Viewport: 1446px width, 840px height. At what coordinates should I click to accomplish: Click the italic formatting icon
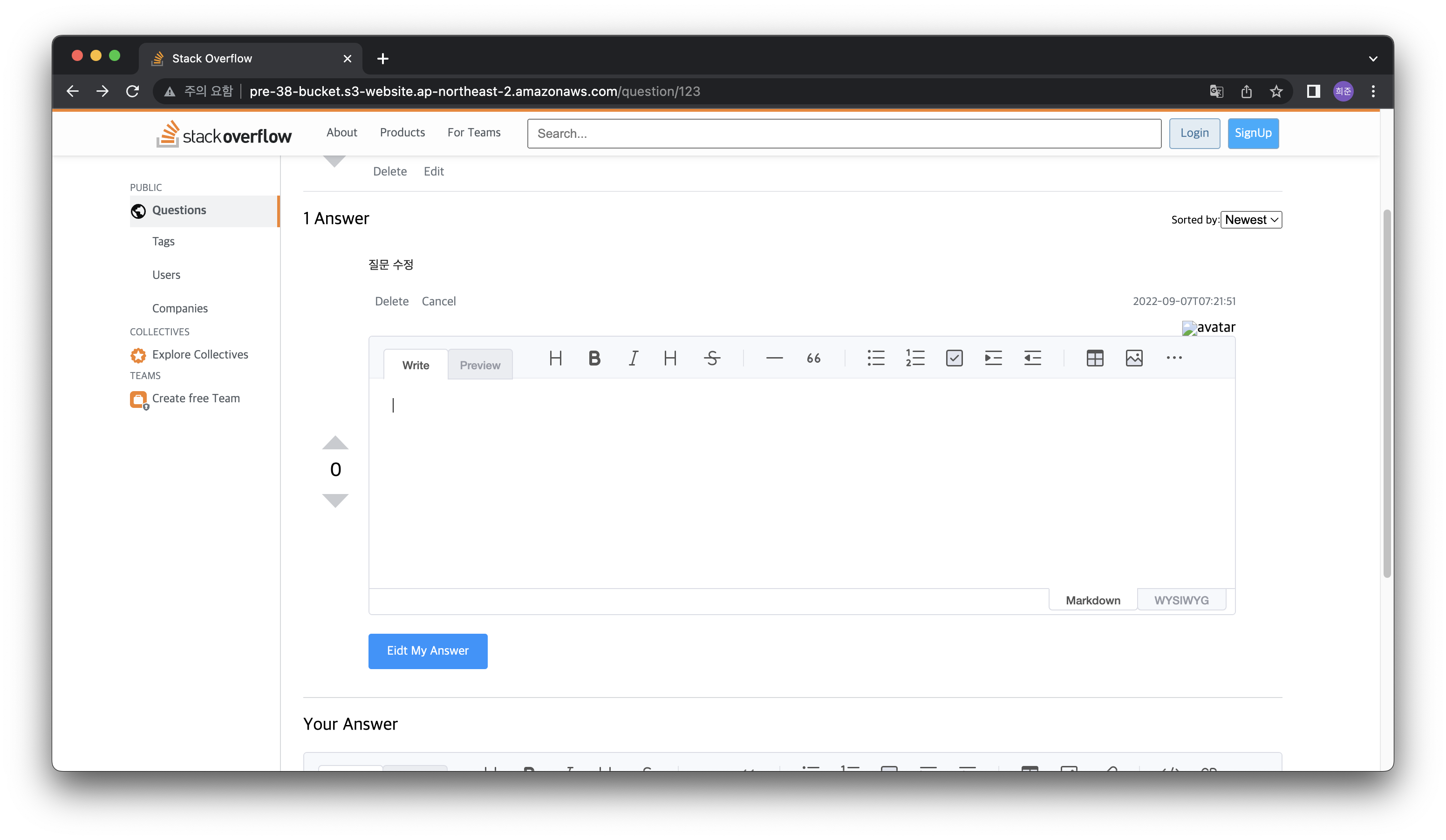click(x=633, y=359)
